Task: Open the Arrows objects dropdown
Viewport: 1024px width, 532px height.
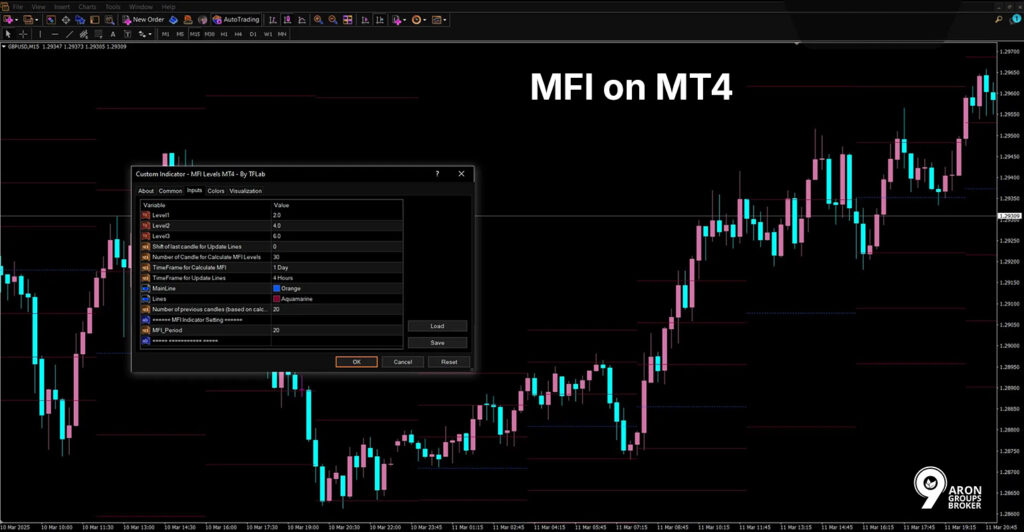Action: click(144, 34)
